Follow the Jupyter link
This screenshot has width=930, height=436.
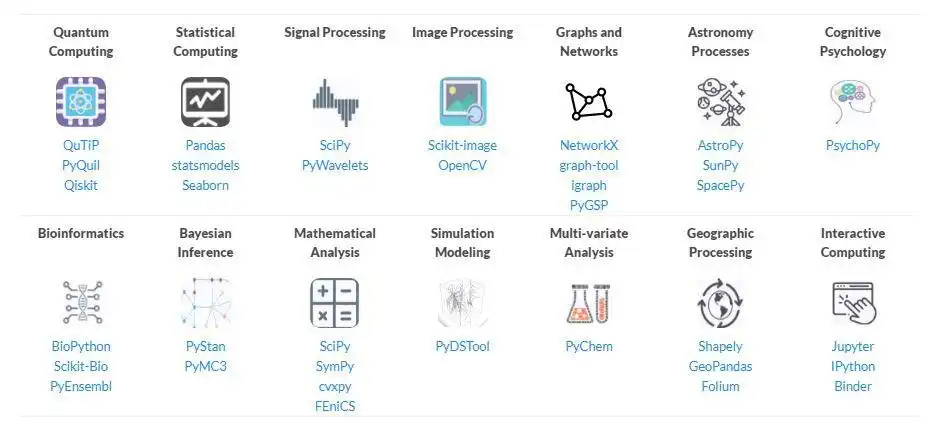[x=853, y=346]
